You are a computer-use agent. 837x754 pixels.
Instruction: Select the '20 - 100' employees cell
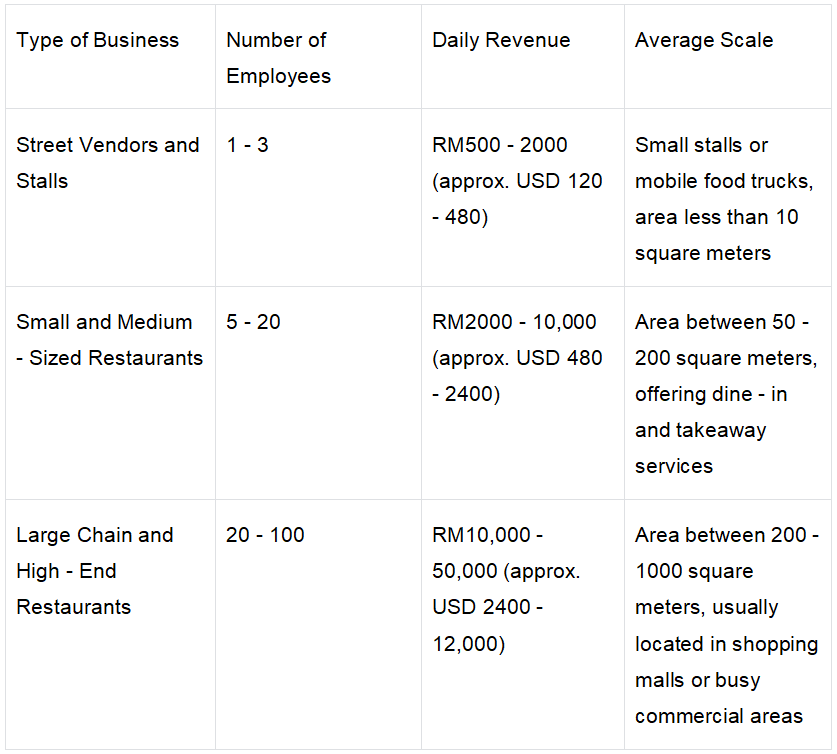pyautogui.click(x=266, y=535)
